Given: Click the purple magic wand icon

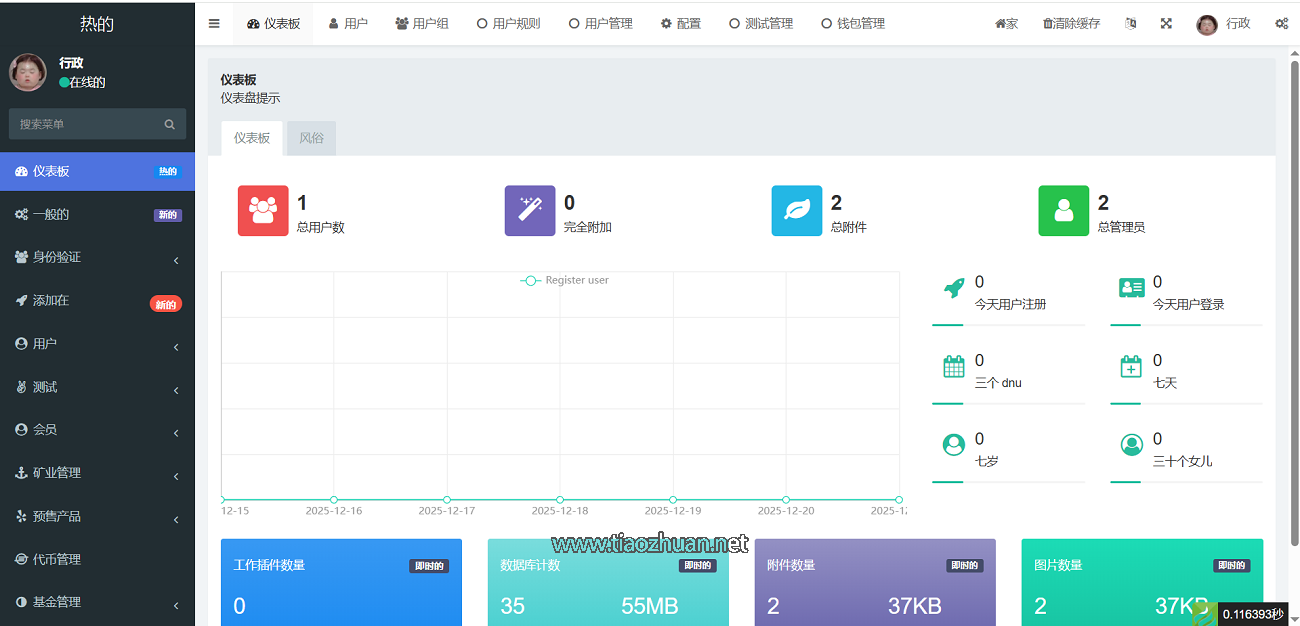Looking at the screenshot, I should (530, 211).
